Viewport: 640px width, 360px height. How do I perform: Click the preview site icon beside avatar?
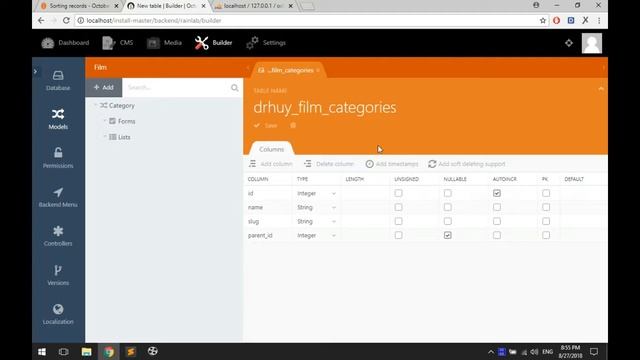point(569,43)
